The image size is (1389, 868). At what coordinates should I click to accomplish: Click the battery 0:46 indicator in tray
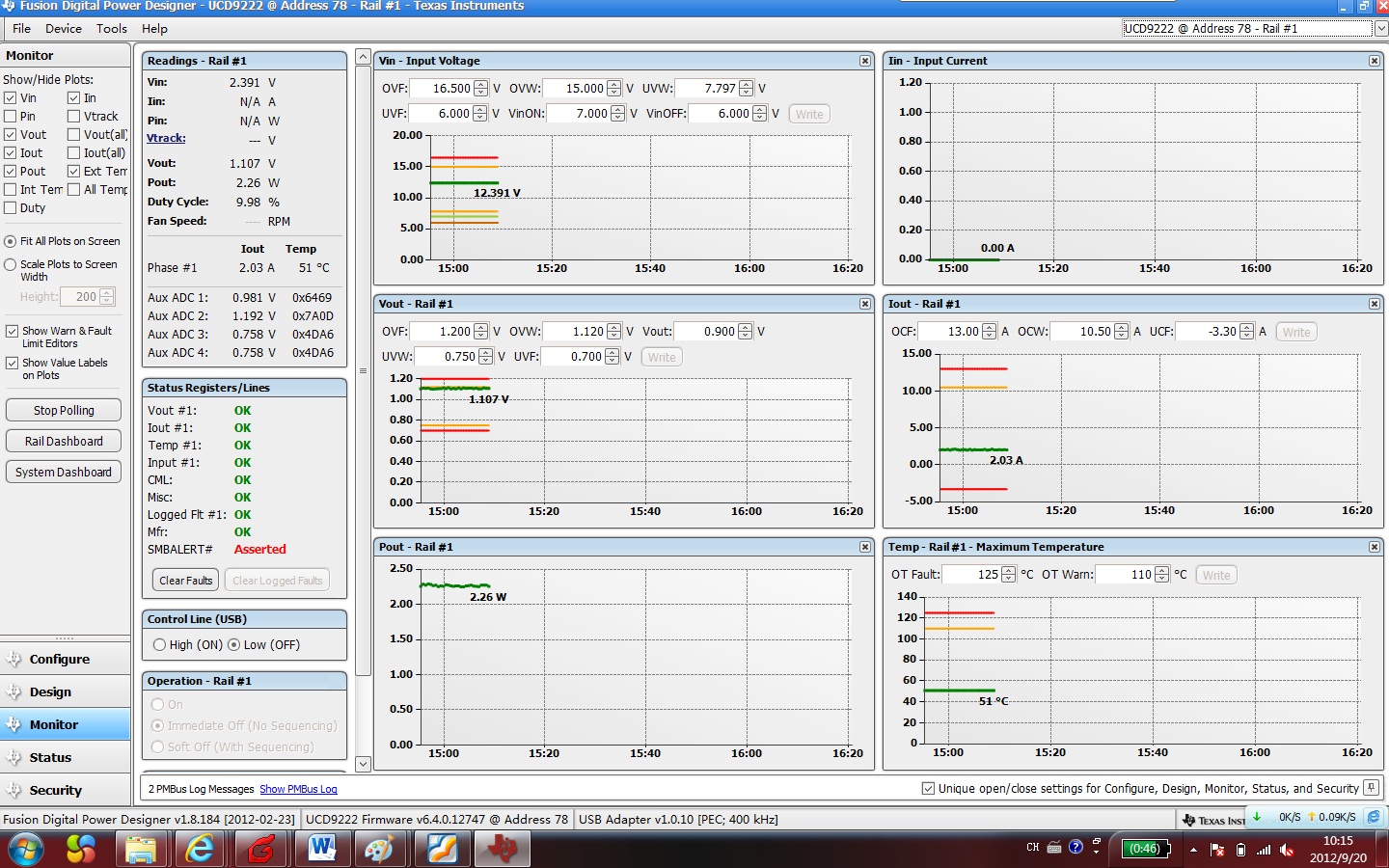(x=1145, y=849)
